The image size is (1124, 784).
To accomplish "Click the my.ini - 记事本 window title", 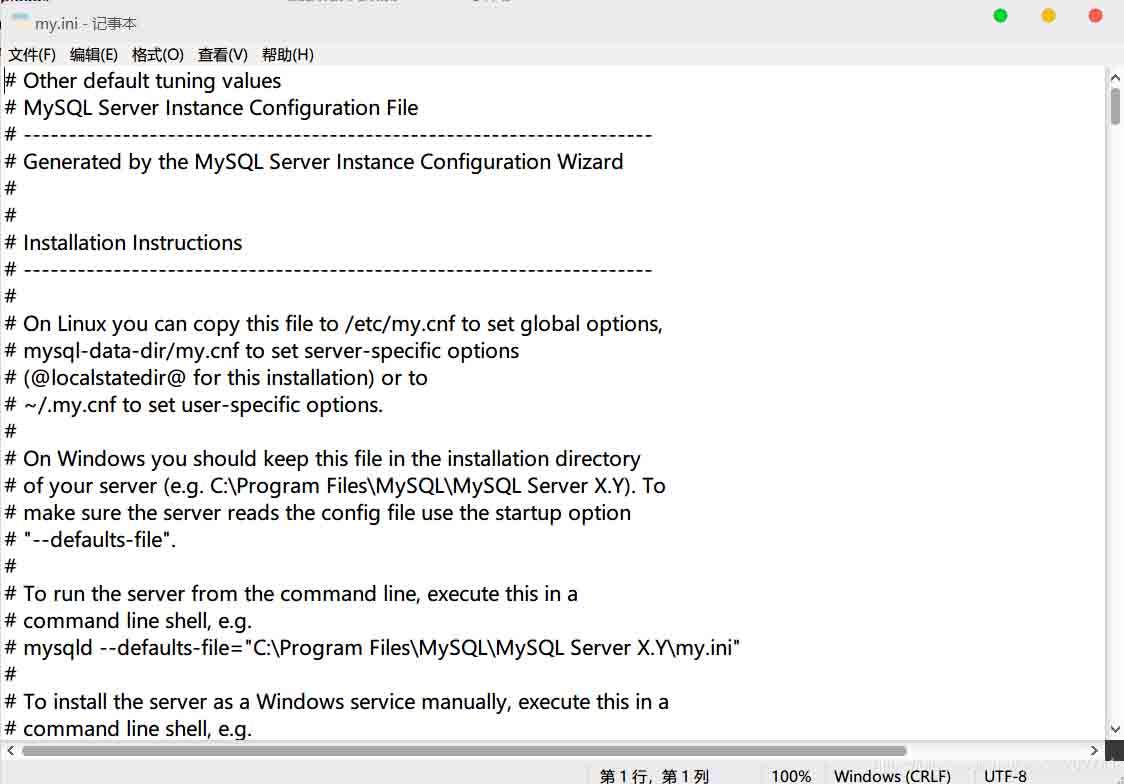I will tap(85, 24).
